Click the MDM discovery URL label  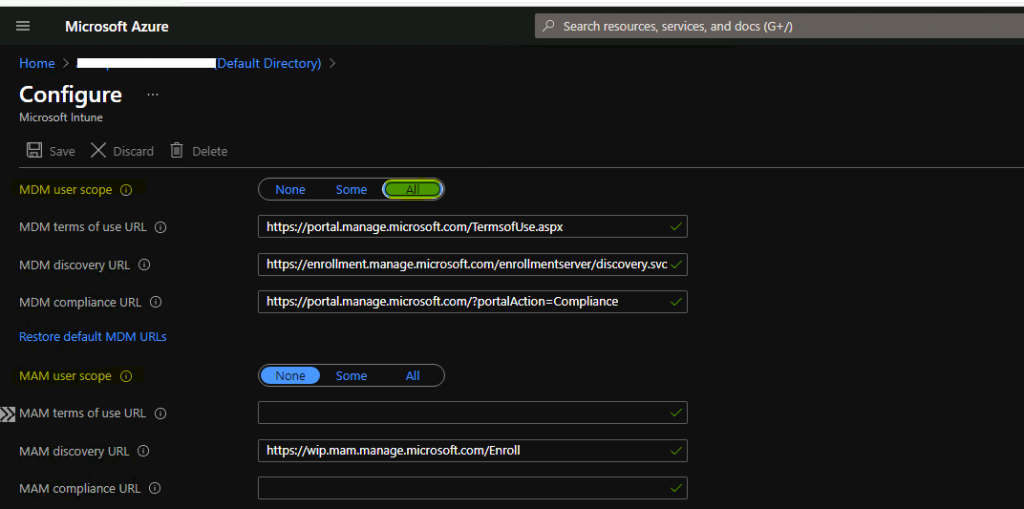tap(74, 265)
